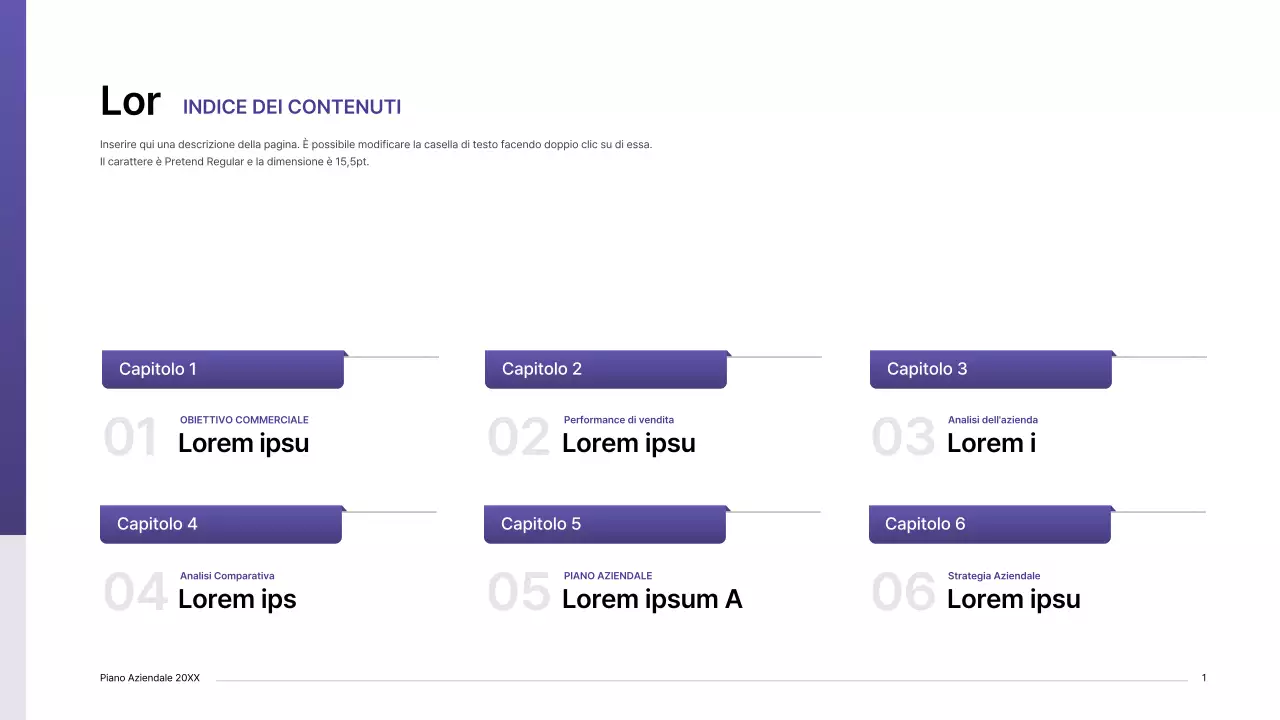Select the Analisi Comparativa label
This screenshot has height=720, width=1280.
227,576
